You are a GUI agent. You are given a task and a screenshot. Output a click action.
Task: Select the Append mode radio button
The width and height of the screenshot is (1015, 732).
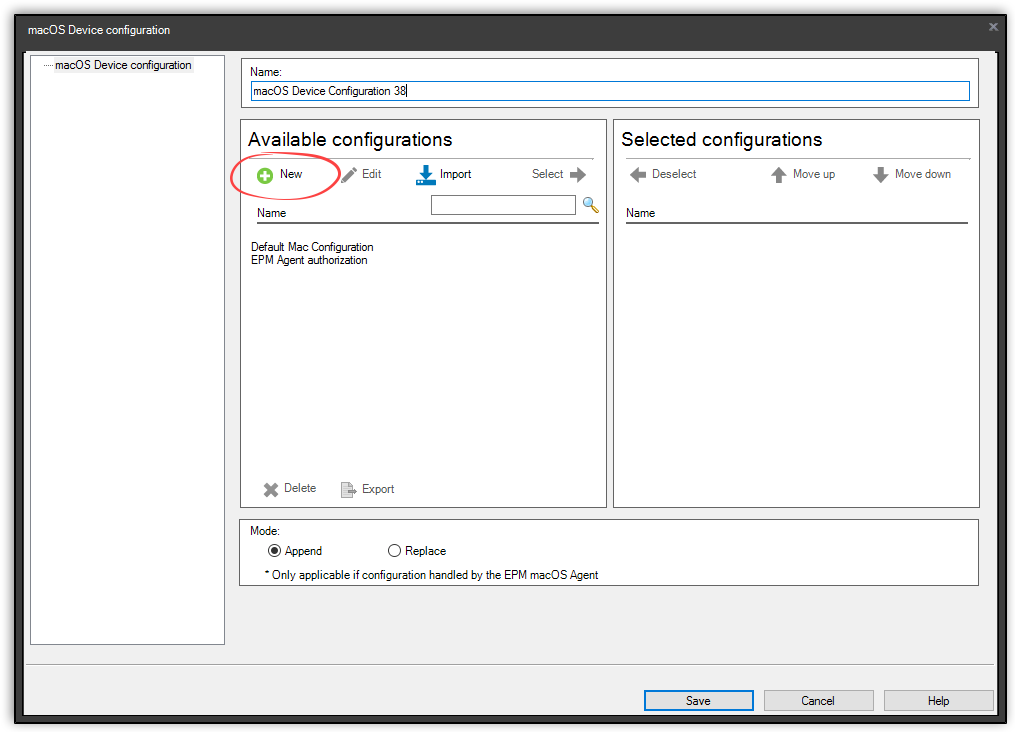tap(276, 550)
